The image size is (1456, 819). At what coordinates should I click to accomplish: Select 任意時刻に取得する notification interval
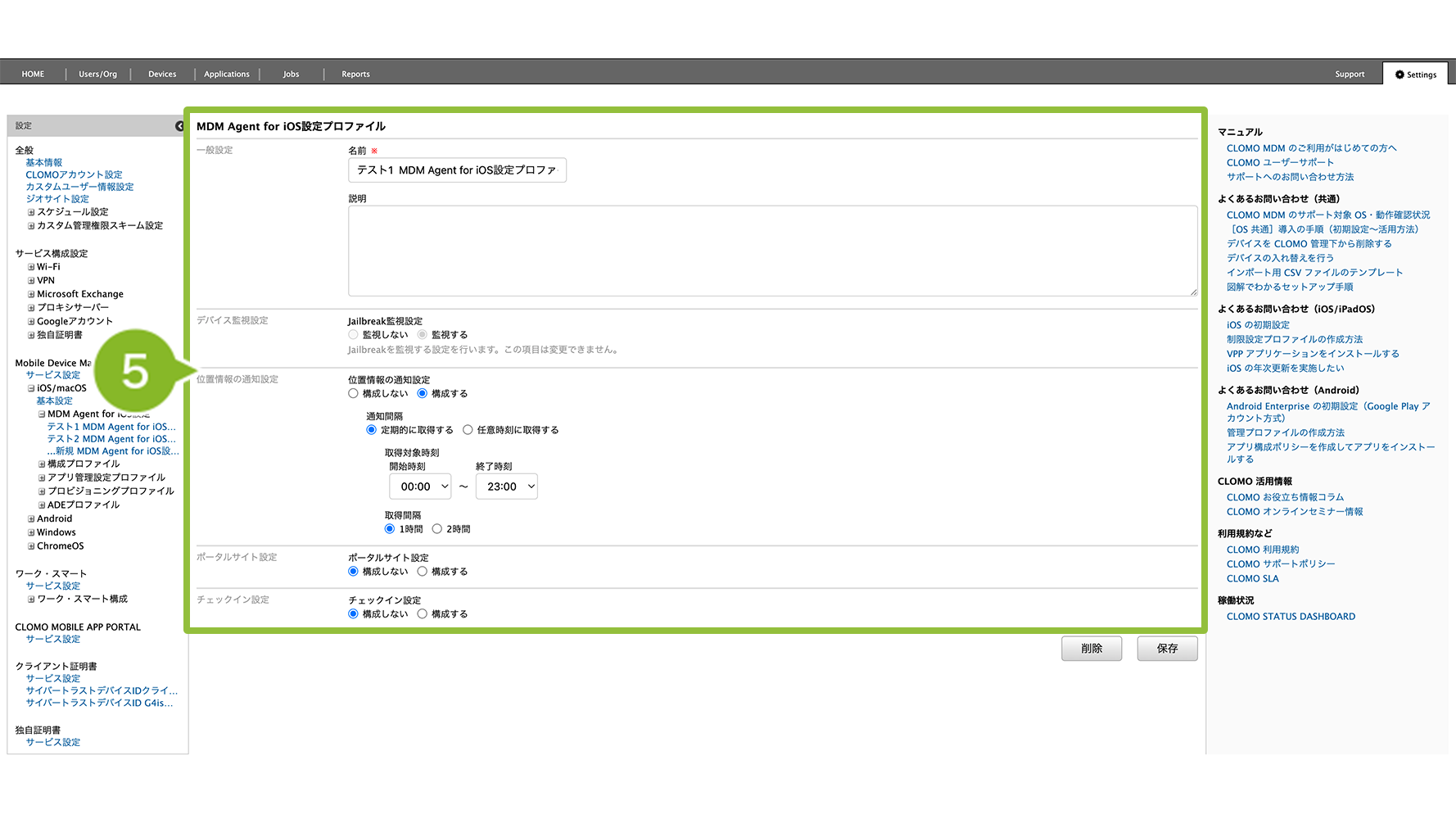468,430
